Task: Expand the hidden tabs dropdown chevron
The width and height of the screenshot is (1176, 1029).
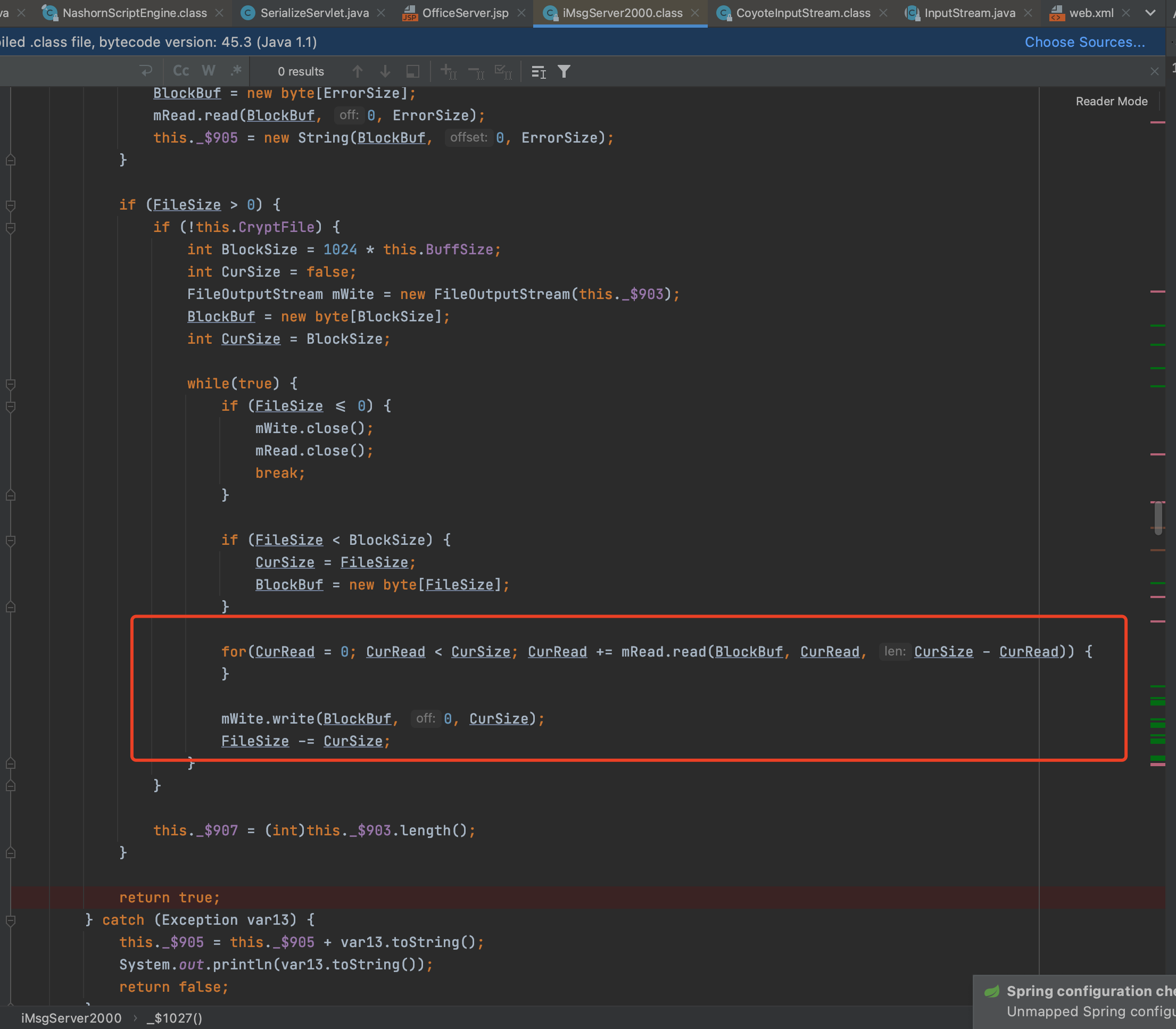Action: click(x=1150, y=13)
